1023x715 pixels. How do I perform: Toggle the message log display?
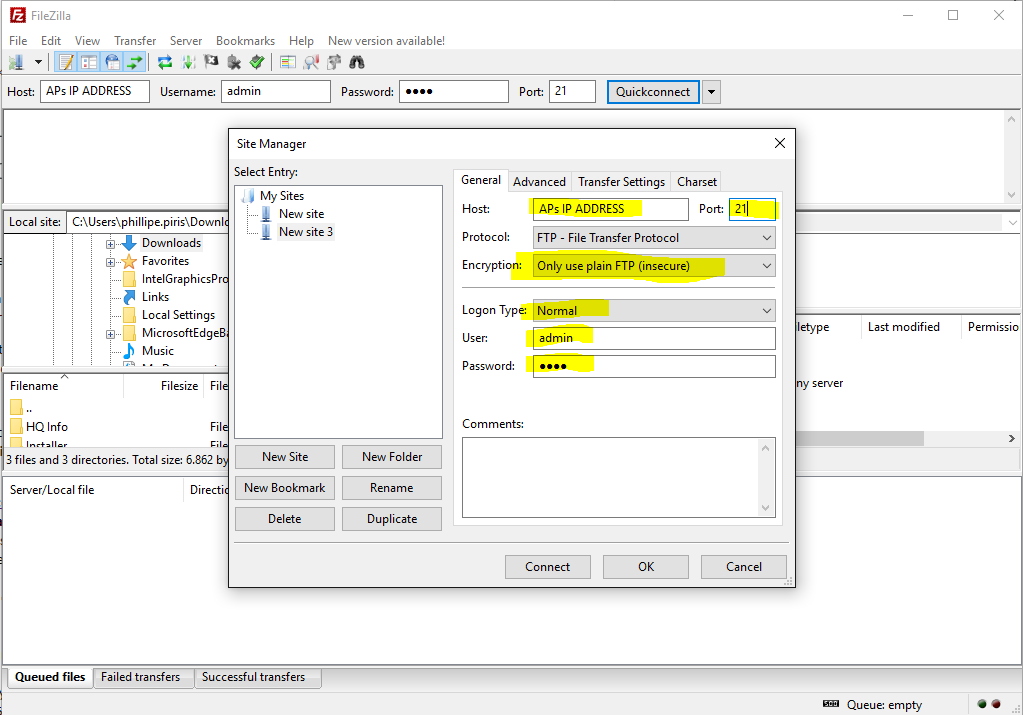(67, 62)
